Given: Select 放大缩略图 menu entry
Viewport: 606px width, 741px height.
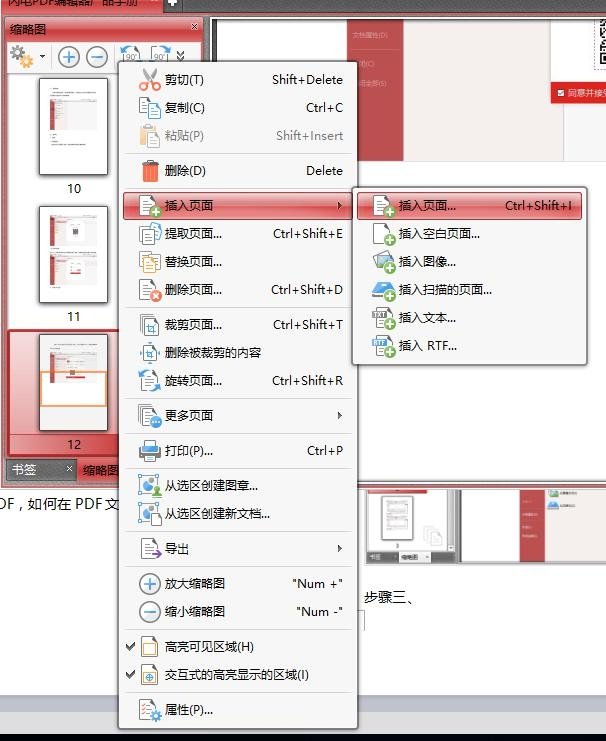Looking at the screenshot, I should pyautogui.click(x=239, y=584).
